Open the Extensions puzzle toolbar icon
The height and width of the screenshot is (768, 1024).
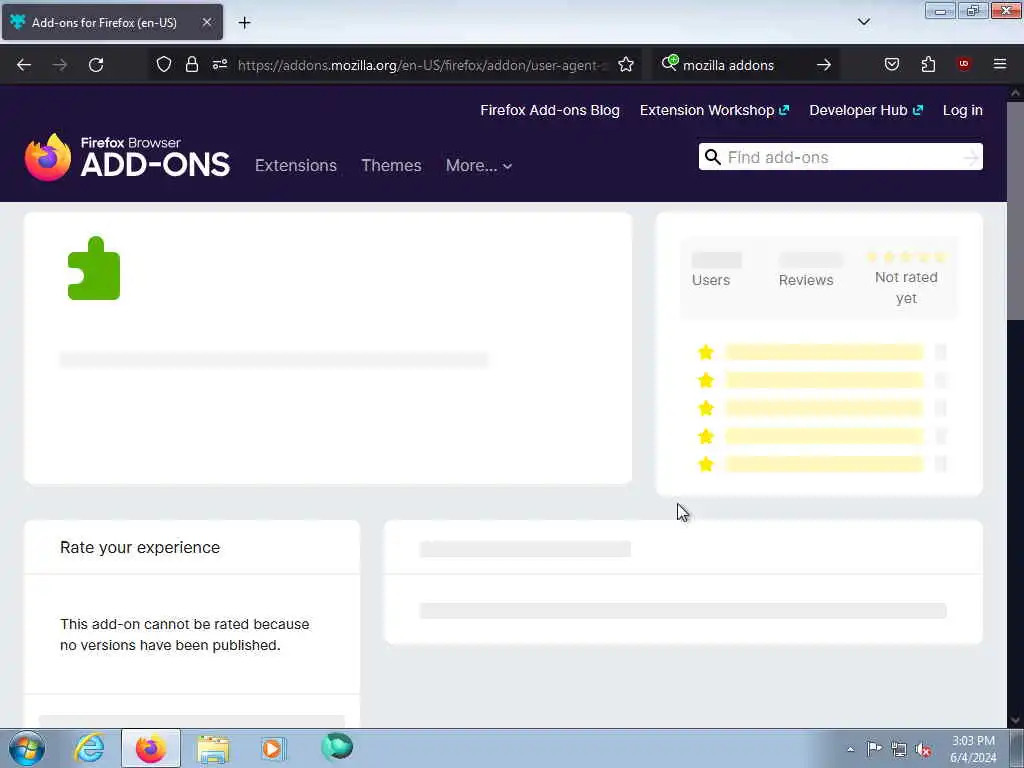click(x=928, y=64)
